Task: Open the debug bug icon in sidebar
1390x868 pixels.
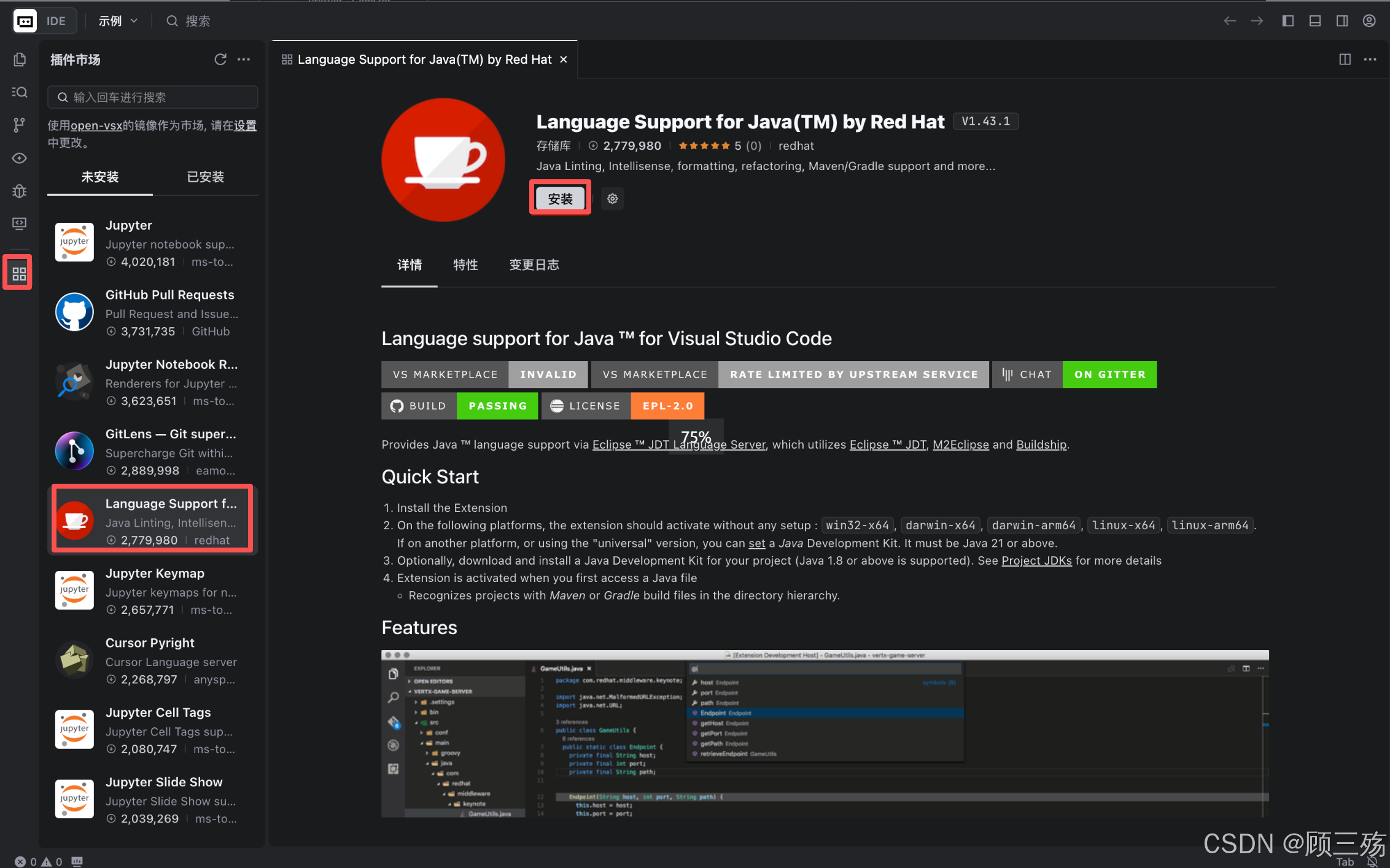Action: pyautogui.click(x=19, y=191)
